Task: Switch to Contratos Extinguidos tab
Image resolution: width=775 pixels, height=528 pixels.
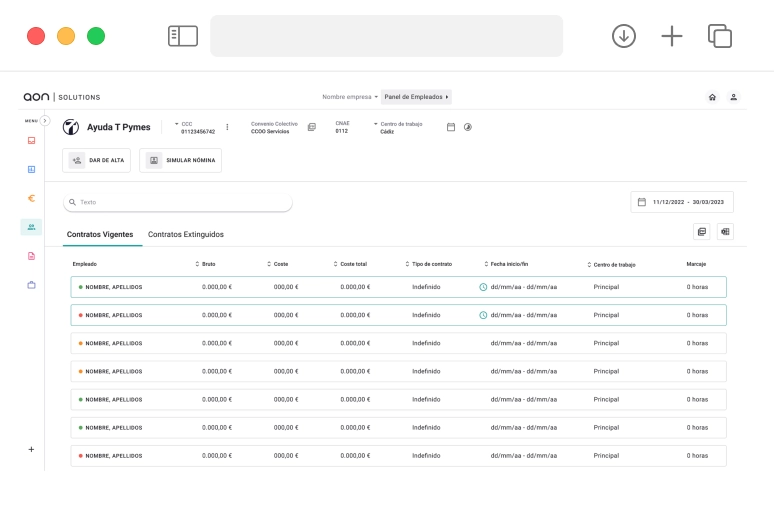Action: (x=186, y=234)
